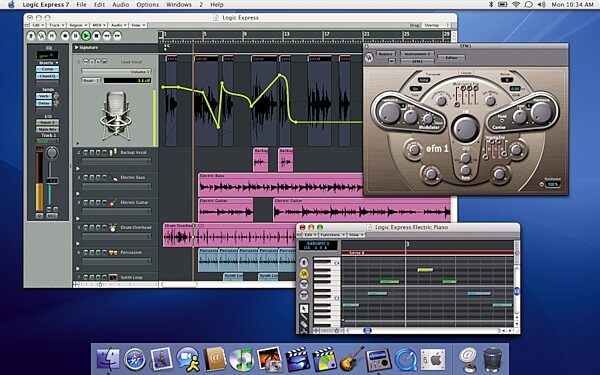This screenshot has width=600, height=375.
Task: Open Safari from the Dock
Action: coord(134,359)
